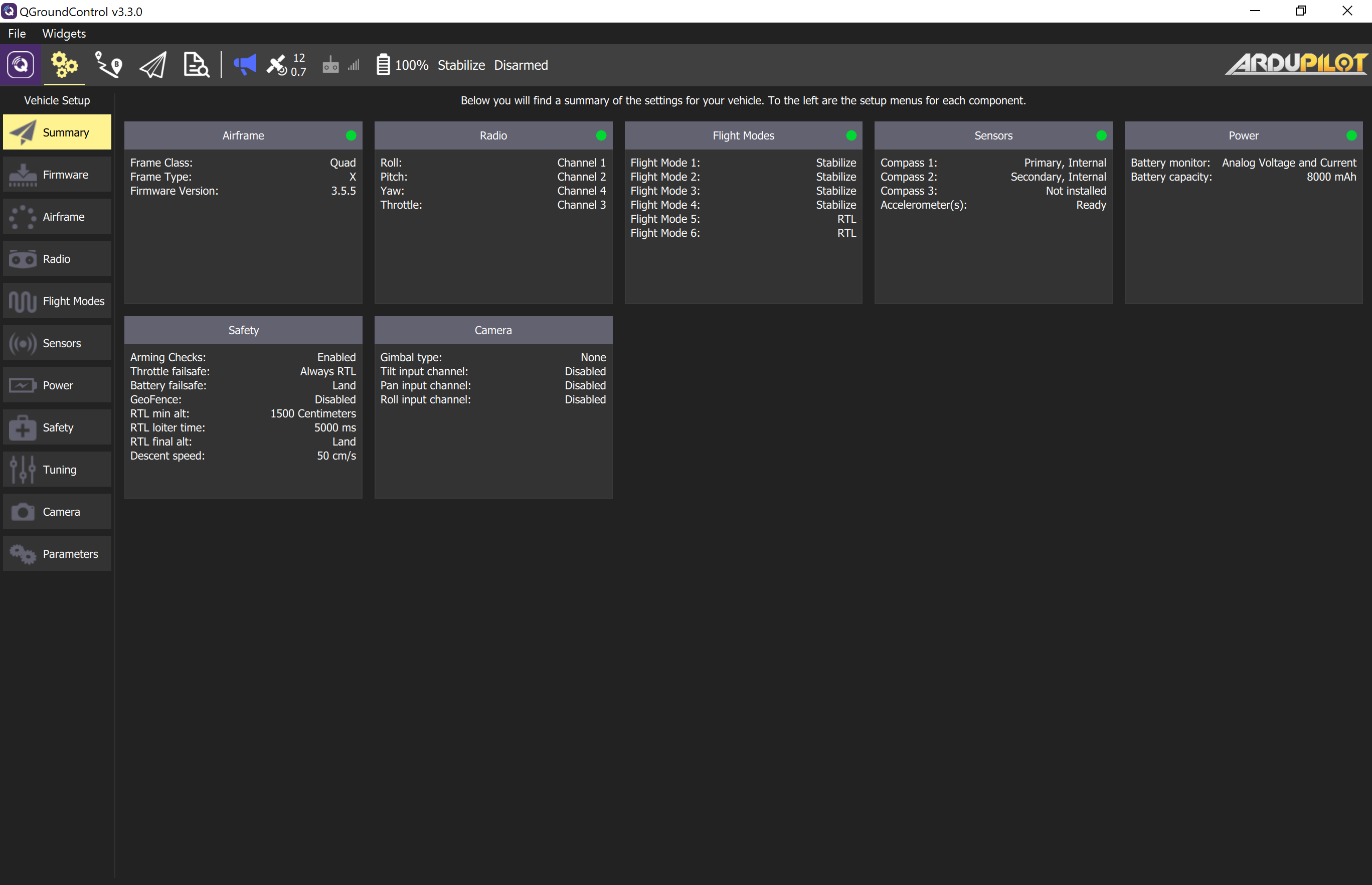Image resolution: width=1372 pixels, height=885 pixels.
Task: Click the QGroundControl home logo
Action: click(x=21, y=65)
